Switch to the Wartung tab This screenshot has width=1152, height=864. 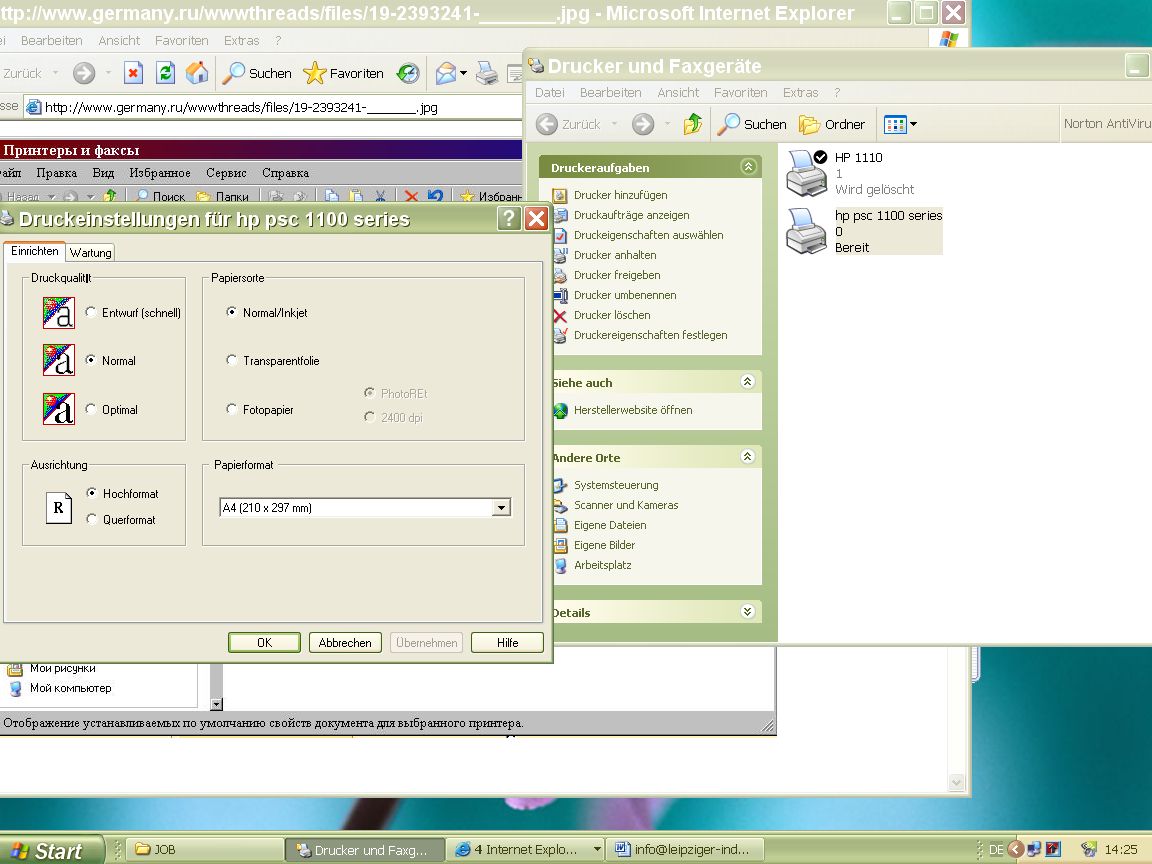90,253
